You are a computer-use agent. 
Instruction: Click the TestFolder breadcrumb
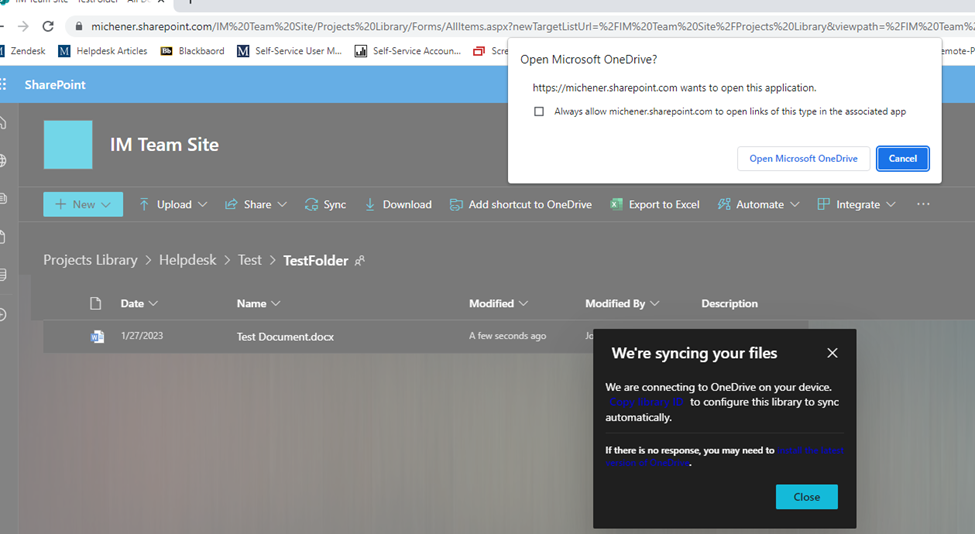tap(315, 260)
